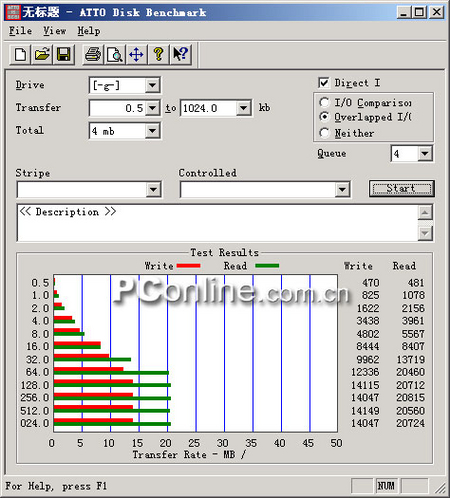This screenshot has height=498, width=450.
Task: Expand Transfer size start dropdown showing 0.5
Action: coord(152,108)
